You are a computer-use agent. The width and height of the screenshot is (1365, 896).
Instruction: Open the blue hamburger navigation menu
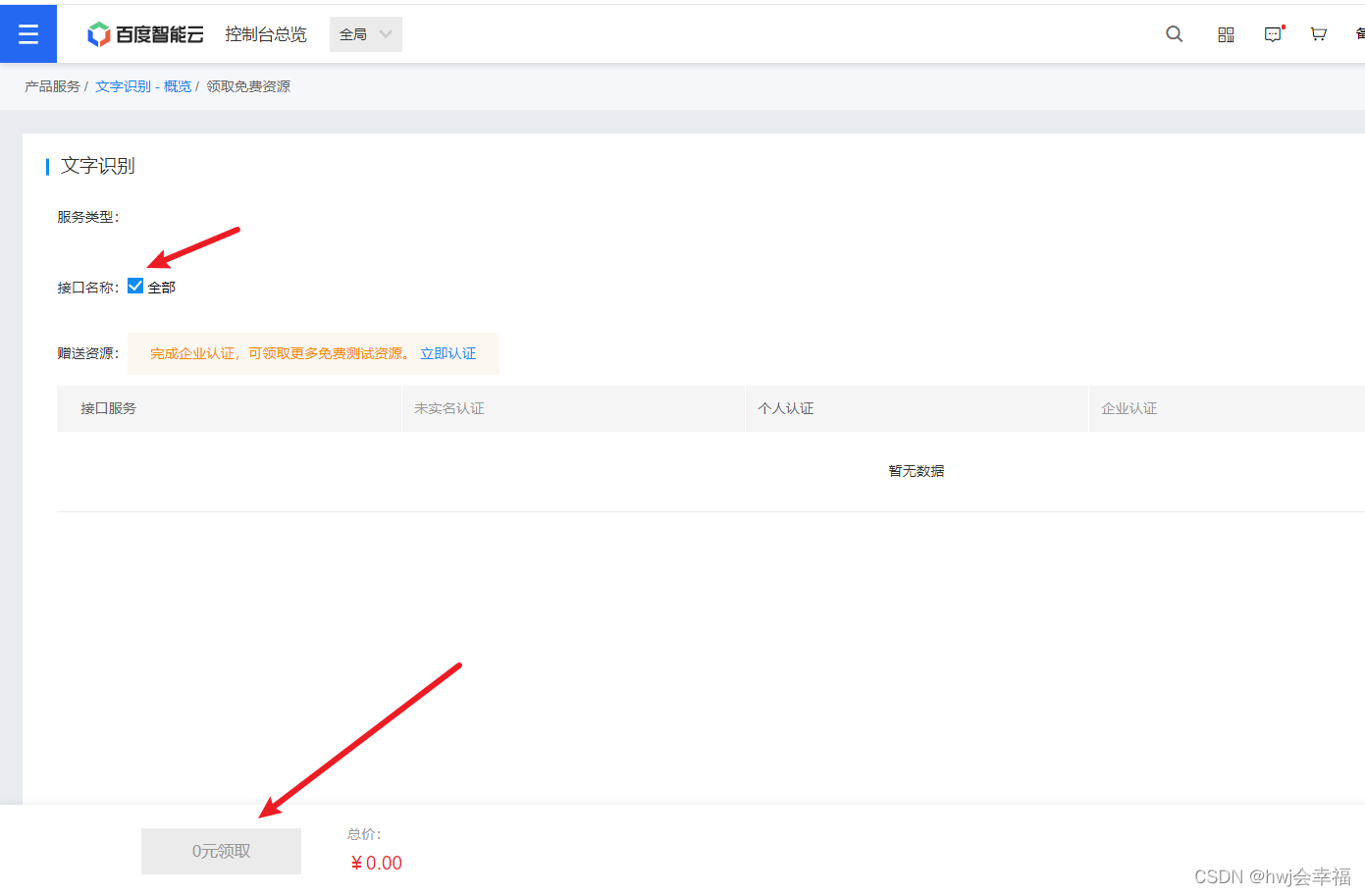pyautogui.click(x=28, y=34)
